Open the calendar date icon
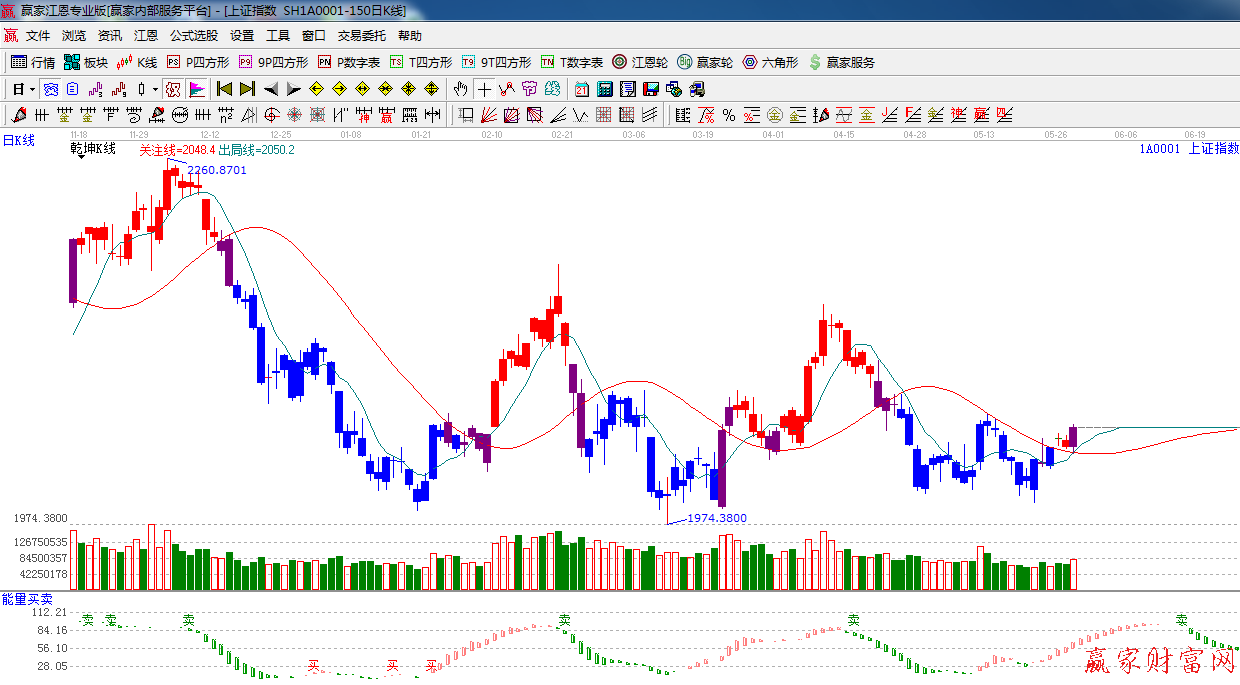The image size is (1240, 685). (x=581, y=89)
